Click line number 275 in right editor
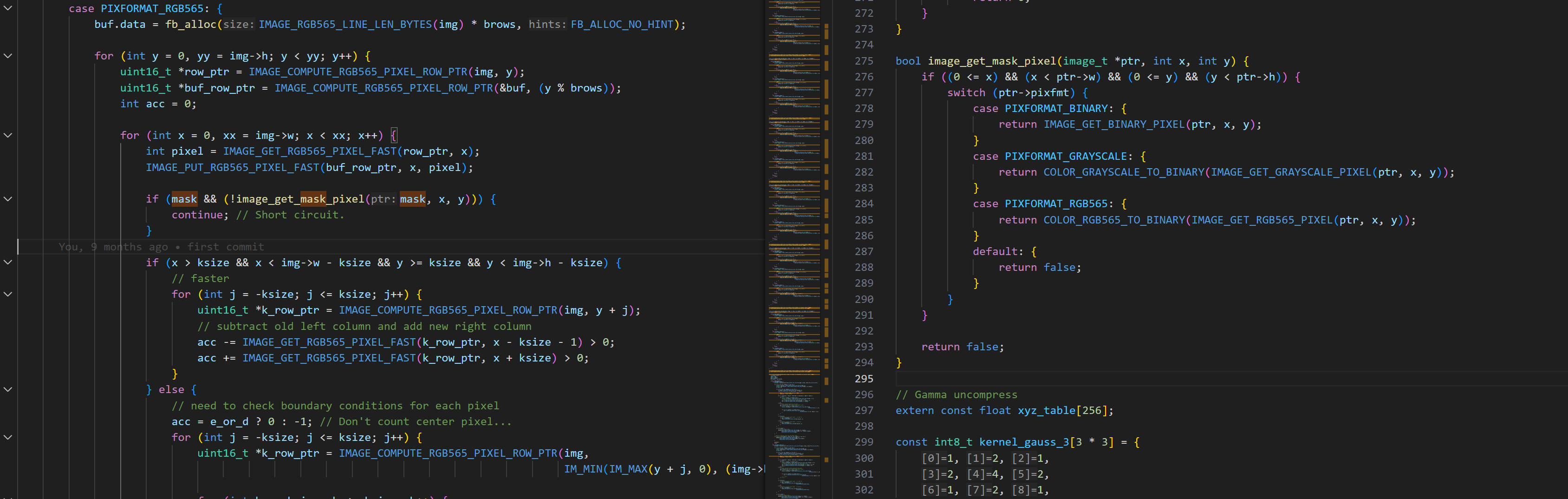Screen dimensions: 1568x499 point(864,61)
